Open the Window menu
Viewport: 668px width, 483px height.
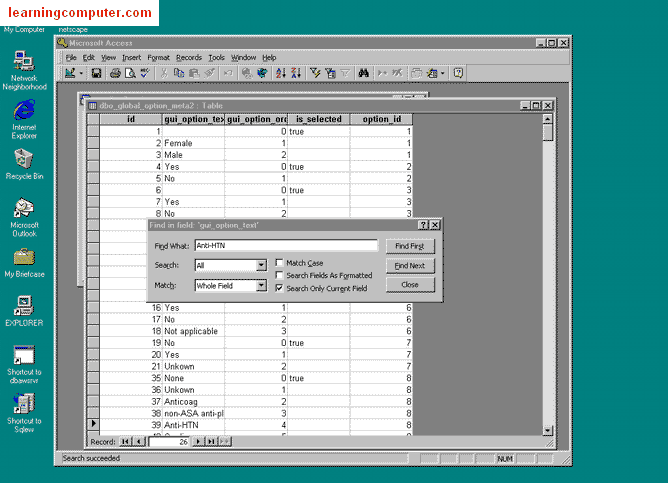click(x=243, y=58)
